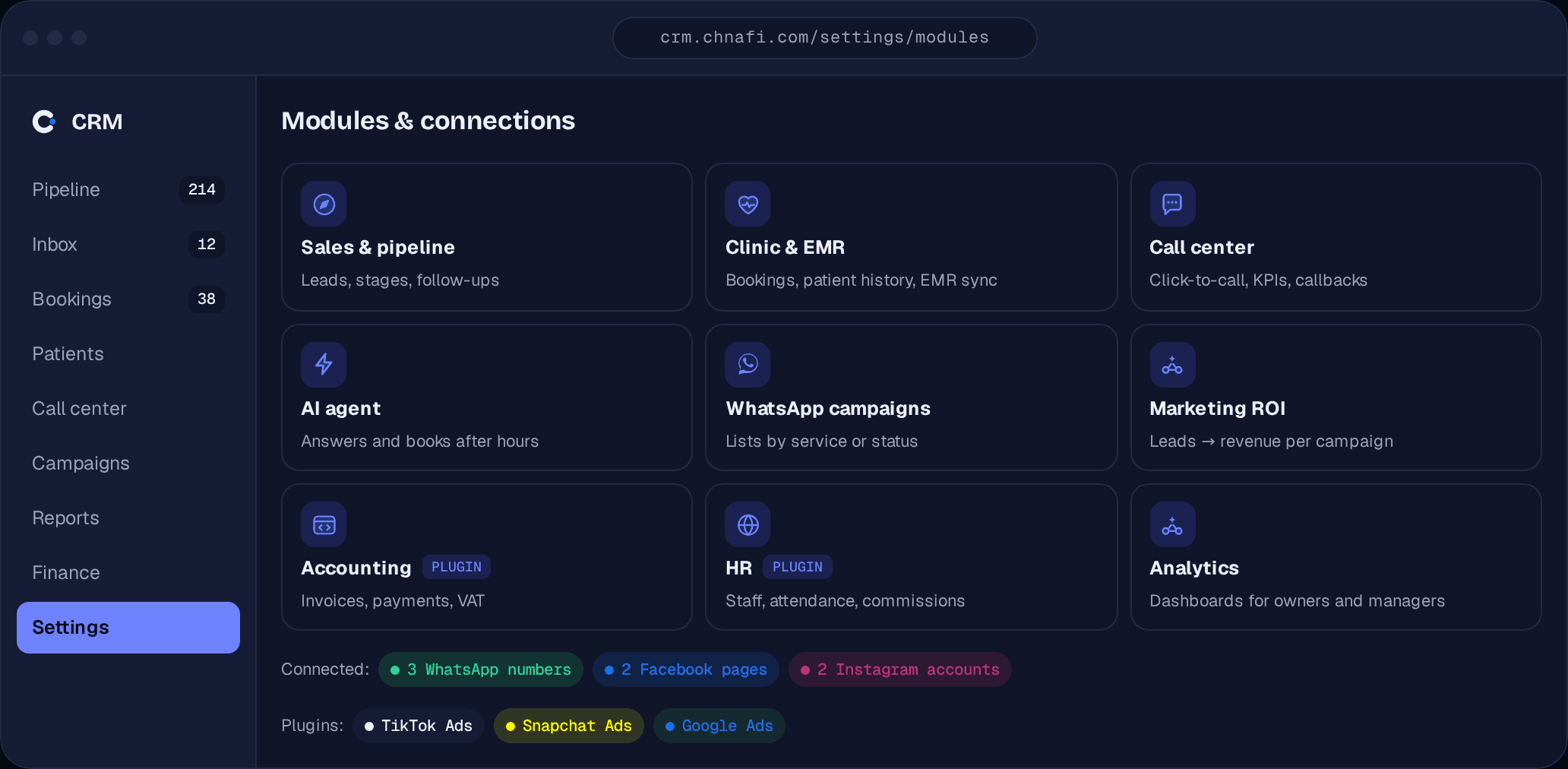This screenshot has width=1568, height=769.
Task: Click the 12 badge next to Inbox
Action: [207, 244]
